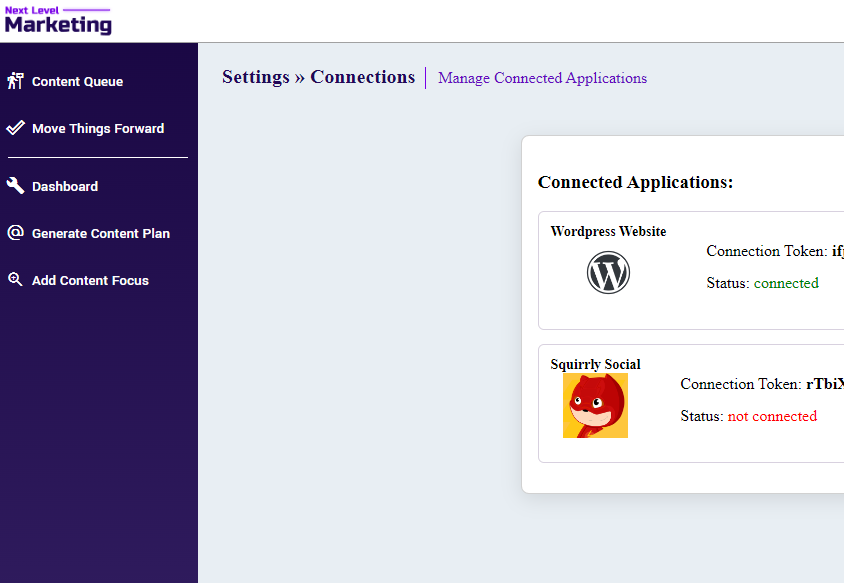Click the red not connected status
Viewport: 844px width, 583px height.
click(x=772, y=416)
